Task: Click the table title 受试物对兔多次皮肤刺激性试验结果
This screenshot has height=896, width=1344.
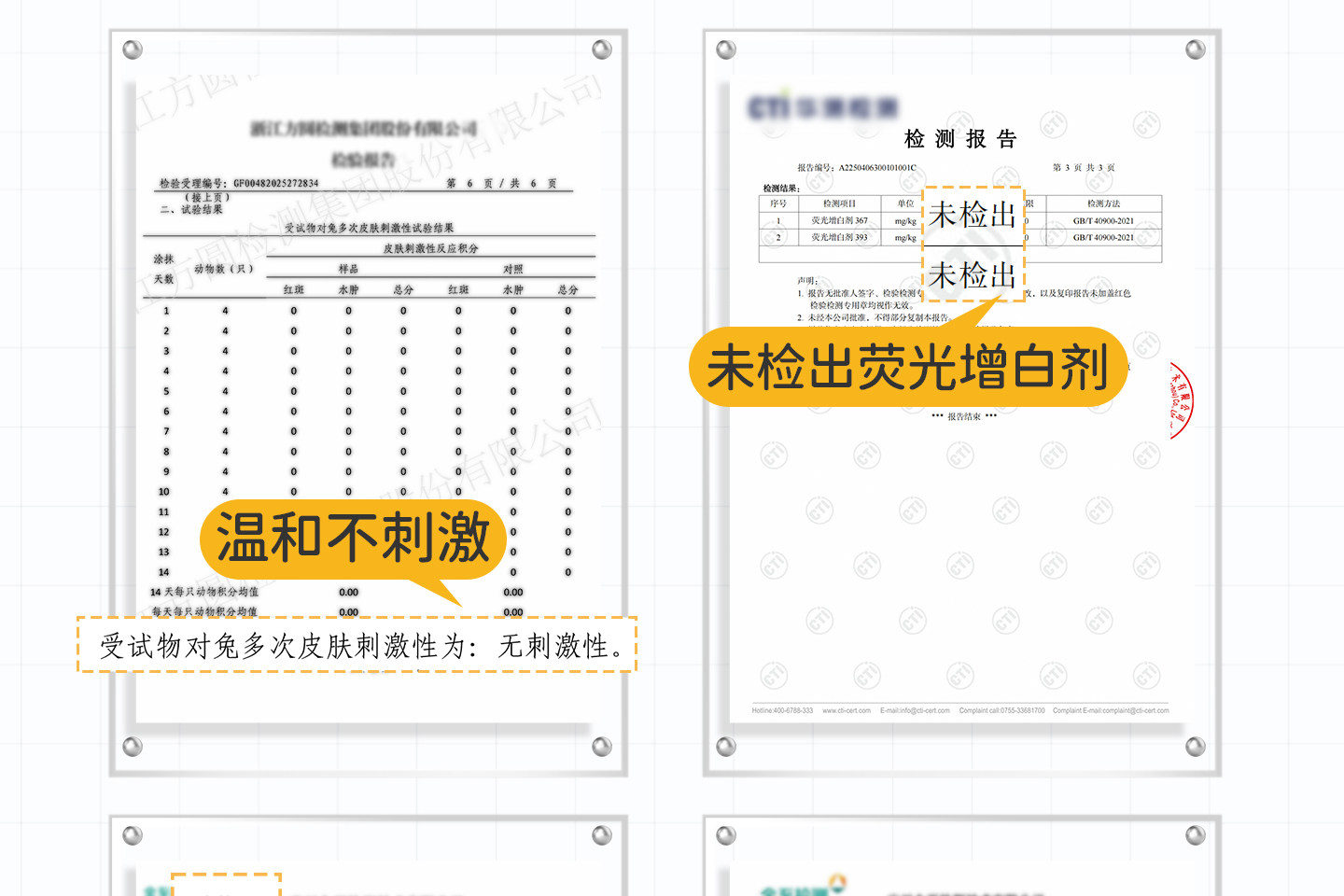Action: [x=370, y=228]
